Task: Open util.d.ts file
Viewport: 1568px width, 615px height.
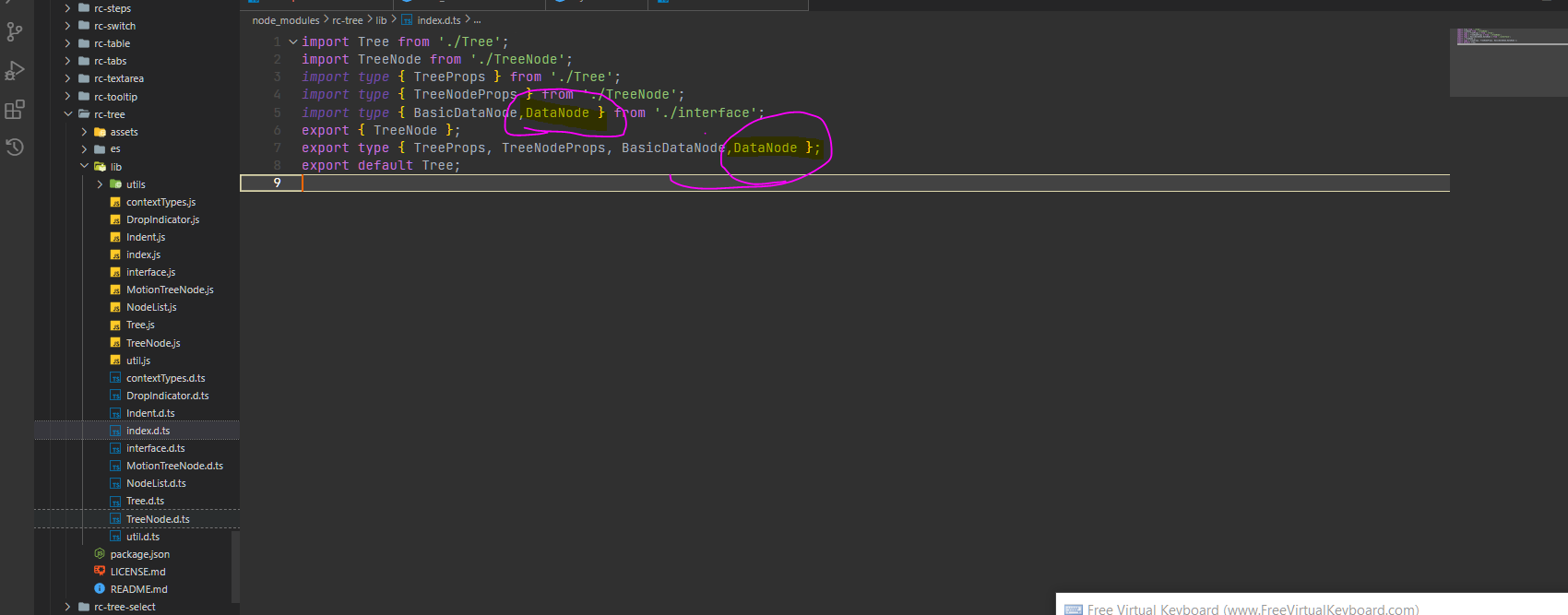Action: coord(143,537)
